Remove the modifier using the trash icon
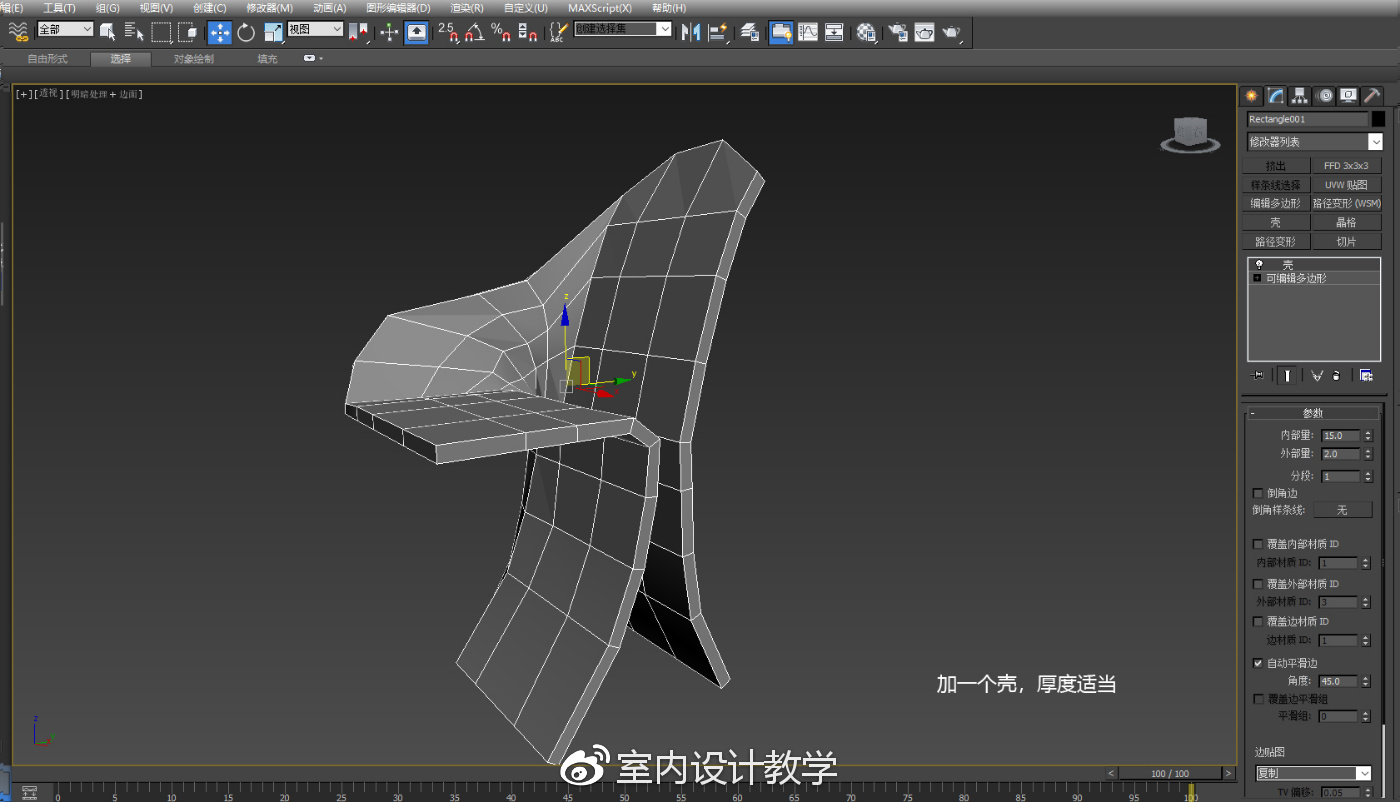Image resolution: width=1400 pixels, height=802 pixels. [1336, 375]
